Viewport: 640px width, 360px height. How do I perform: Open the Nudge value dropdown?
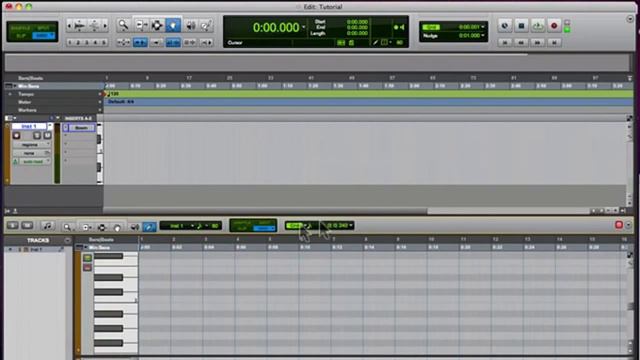(x=483, y=36)
